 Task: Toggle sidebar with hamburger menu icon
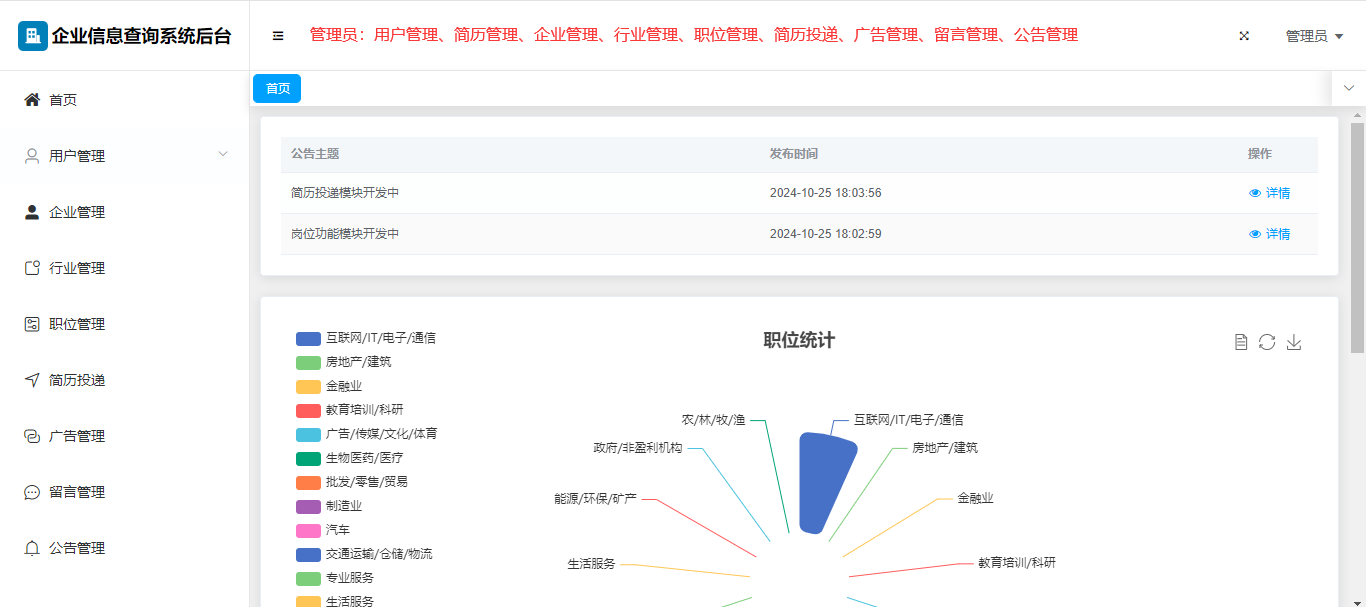coord(278,36)
